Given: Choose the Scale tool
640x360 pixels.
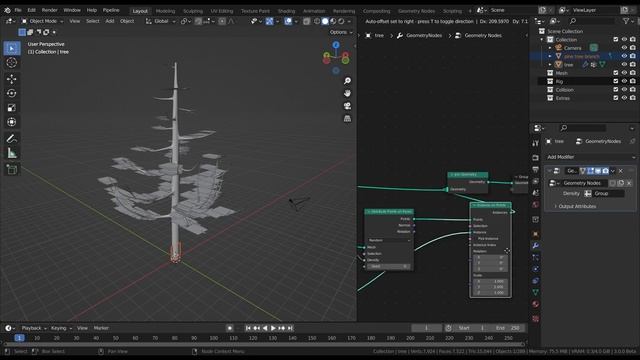Looking at the screenshot, I should click(x=11, y=108).
